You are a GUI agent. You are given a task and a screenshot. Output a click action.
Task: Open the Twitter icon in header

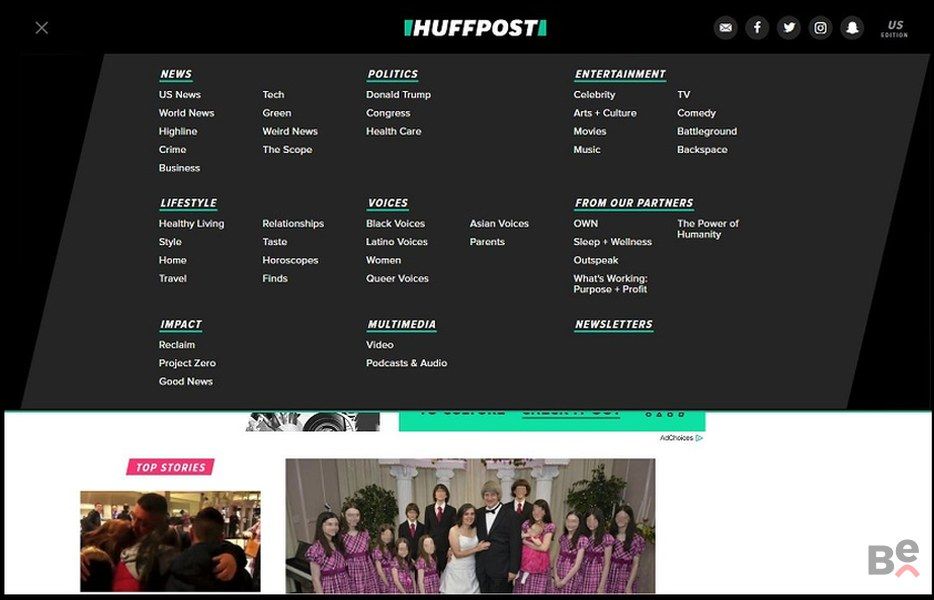pyautogui.click(x=789, y=27)
